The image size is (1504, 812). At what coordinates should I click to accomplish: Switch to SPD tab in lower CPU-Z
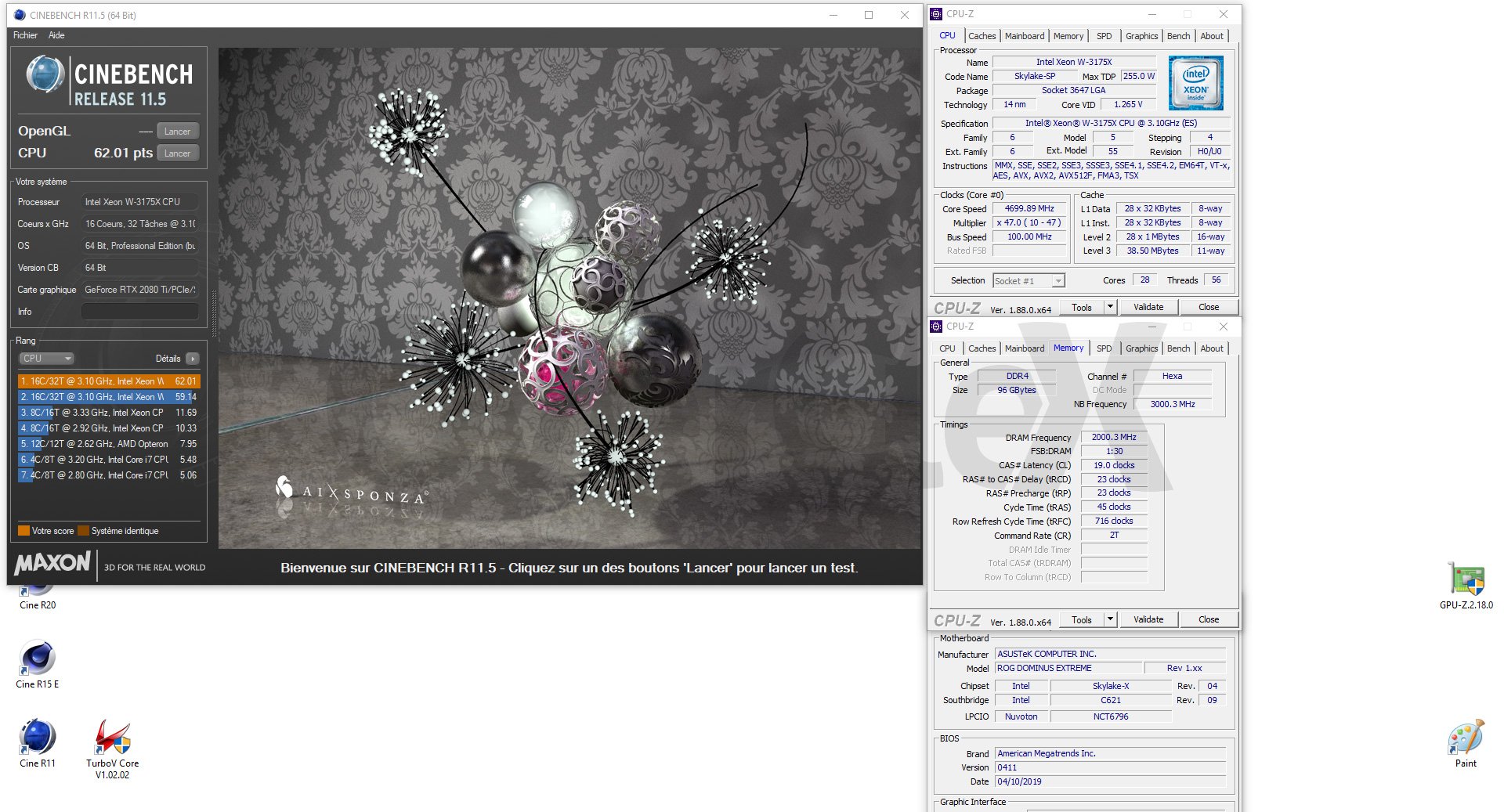pos(1104,348)
